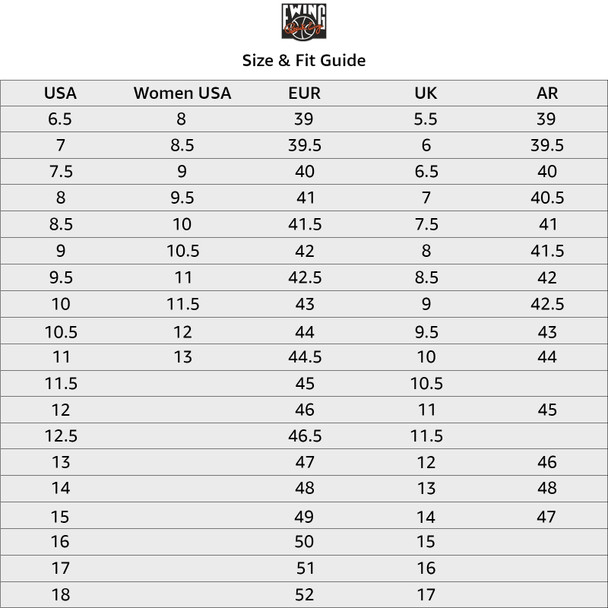
Task: Select the AR column header
Action: click(547, 94)
